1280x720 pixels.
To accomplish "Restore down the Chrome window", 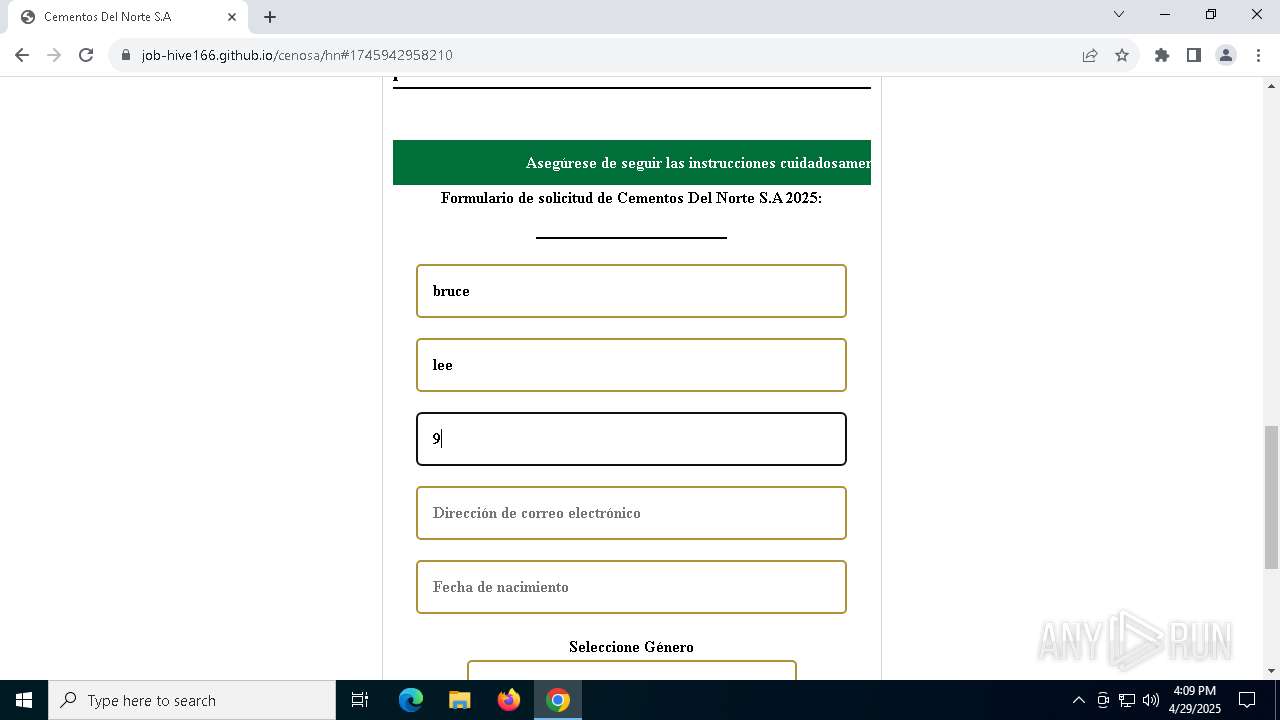I will pyautogui.click(x=1211, y=14).
